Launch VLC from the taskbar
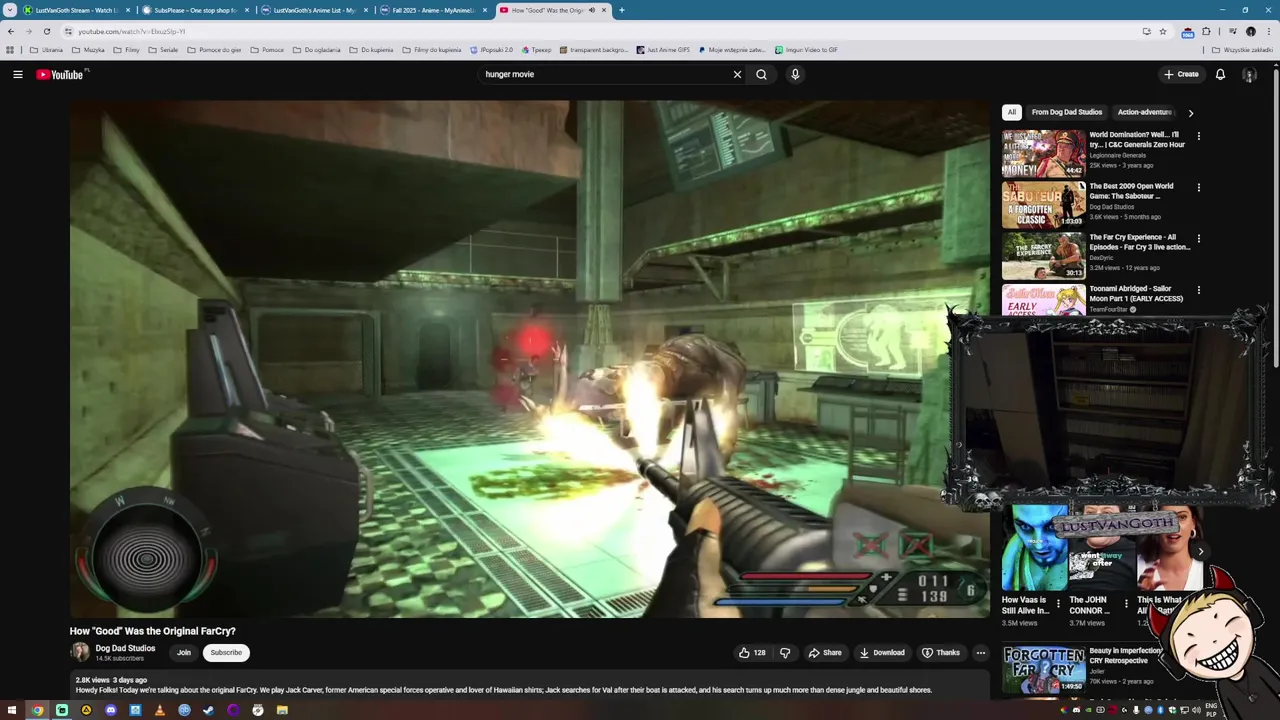The width and height of the screenshot is (1280, 720). pos(160,710)
